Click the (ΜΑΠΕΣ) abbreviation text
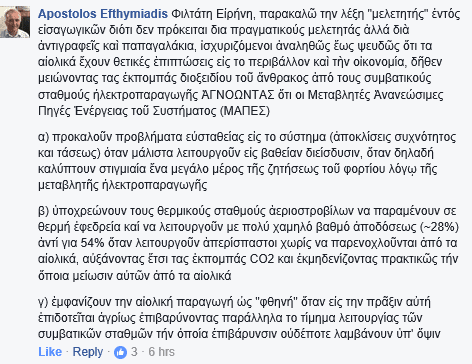 [x=245, y=111]
